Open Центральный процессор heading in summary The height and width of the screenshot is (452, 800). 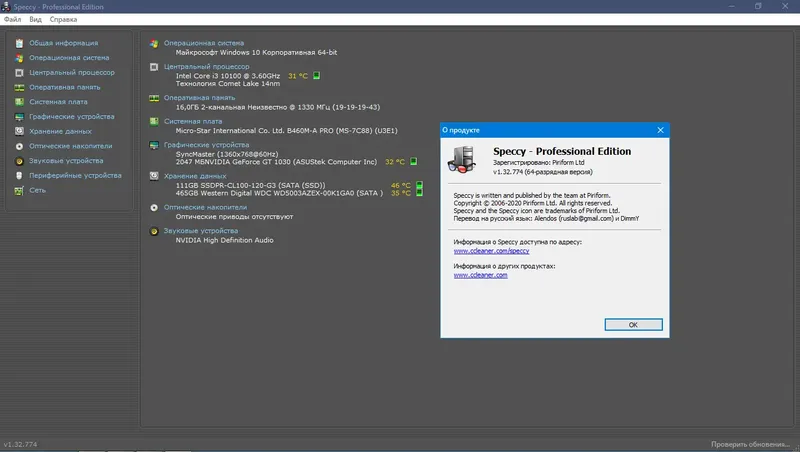207,67
